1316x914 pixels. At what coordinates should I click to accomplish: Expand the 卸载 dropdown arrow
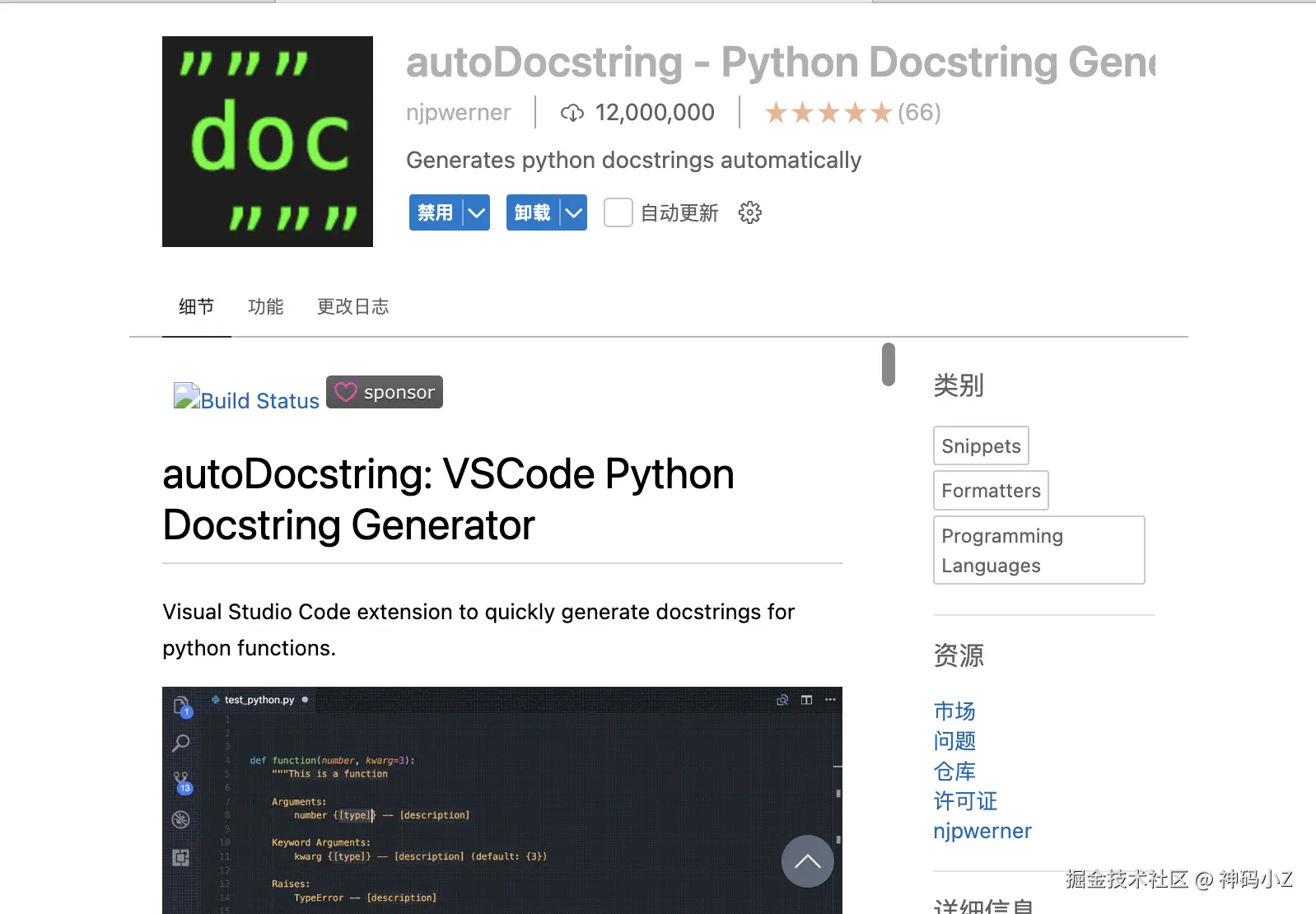(573, 212)
